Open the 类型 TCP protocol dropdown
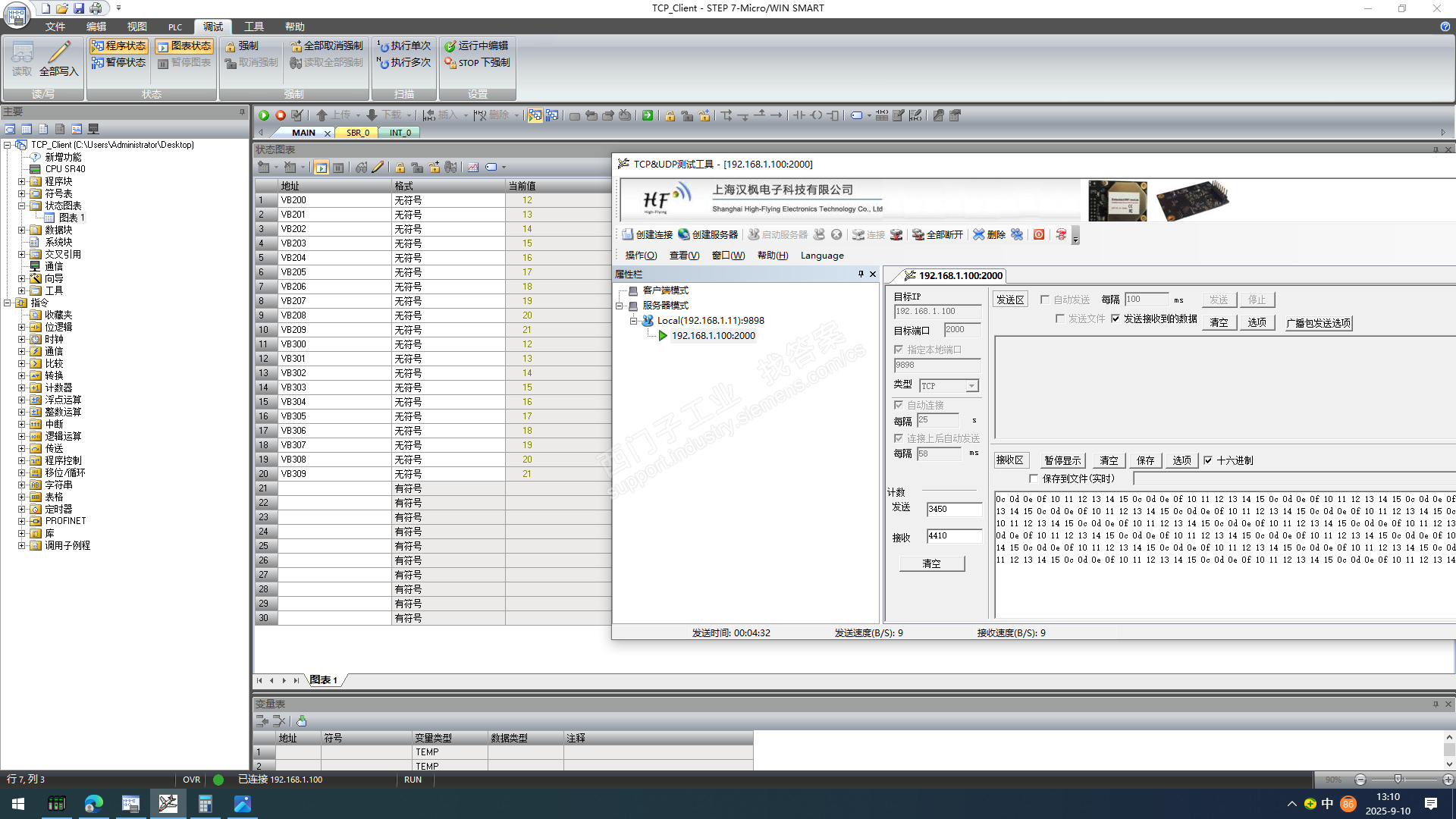Image resolution: width=1456 pixels, height=819 pixels. tap(971, 386)
